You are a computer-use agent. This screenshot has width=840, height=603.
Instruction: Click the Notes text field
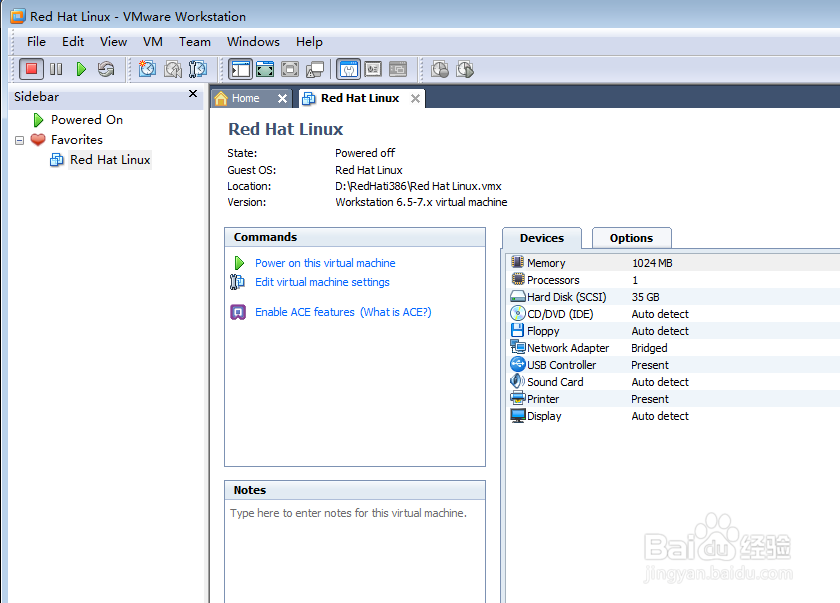click(x=354, y=550)
